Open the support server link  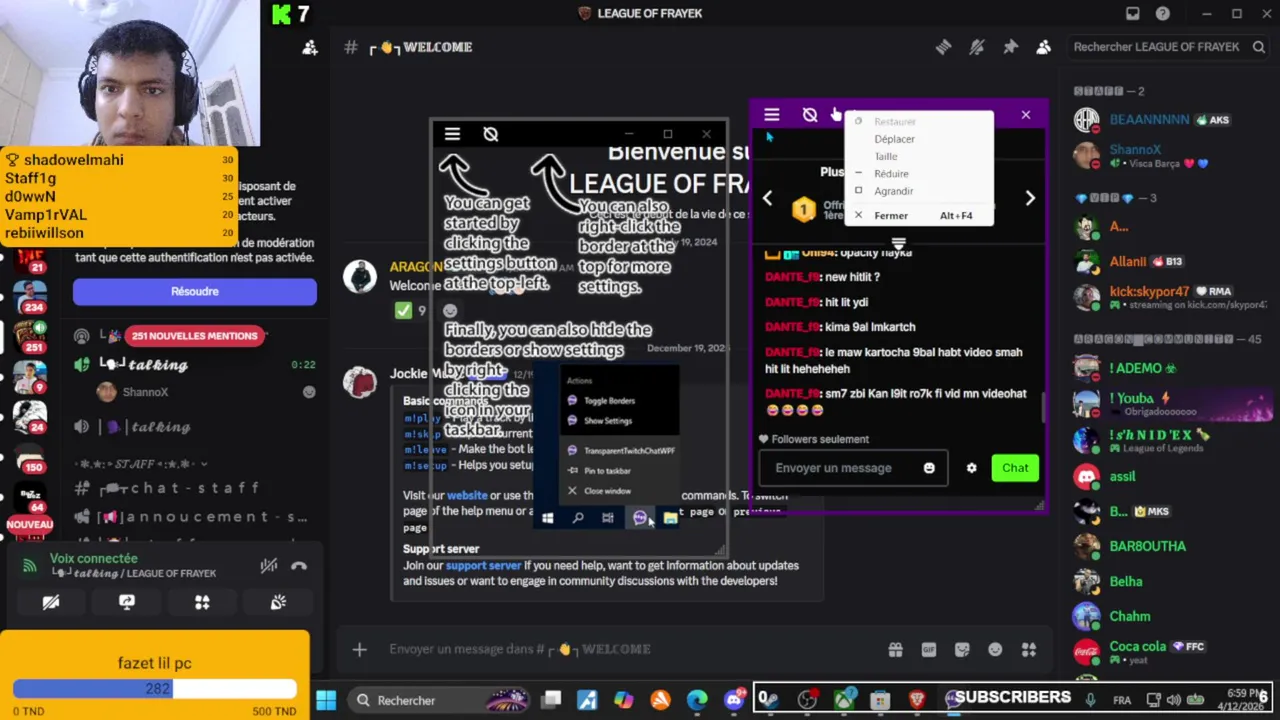coord(483,565)
